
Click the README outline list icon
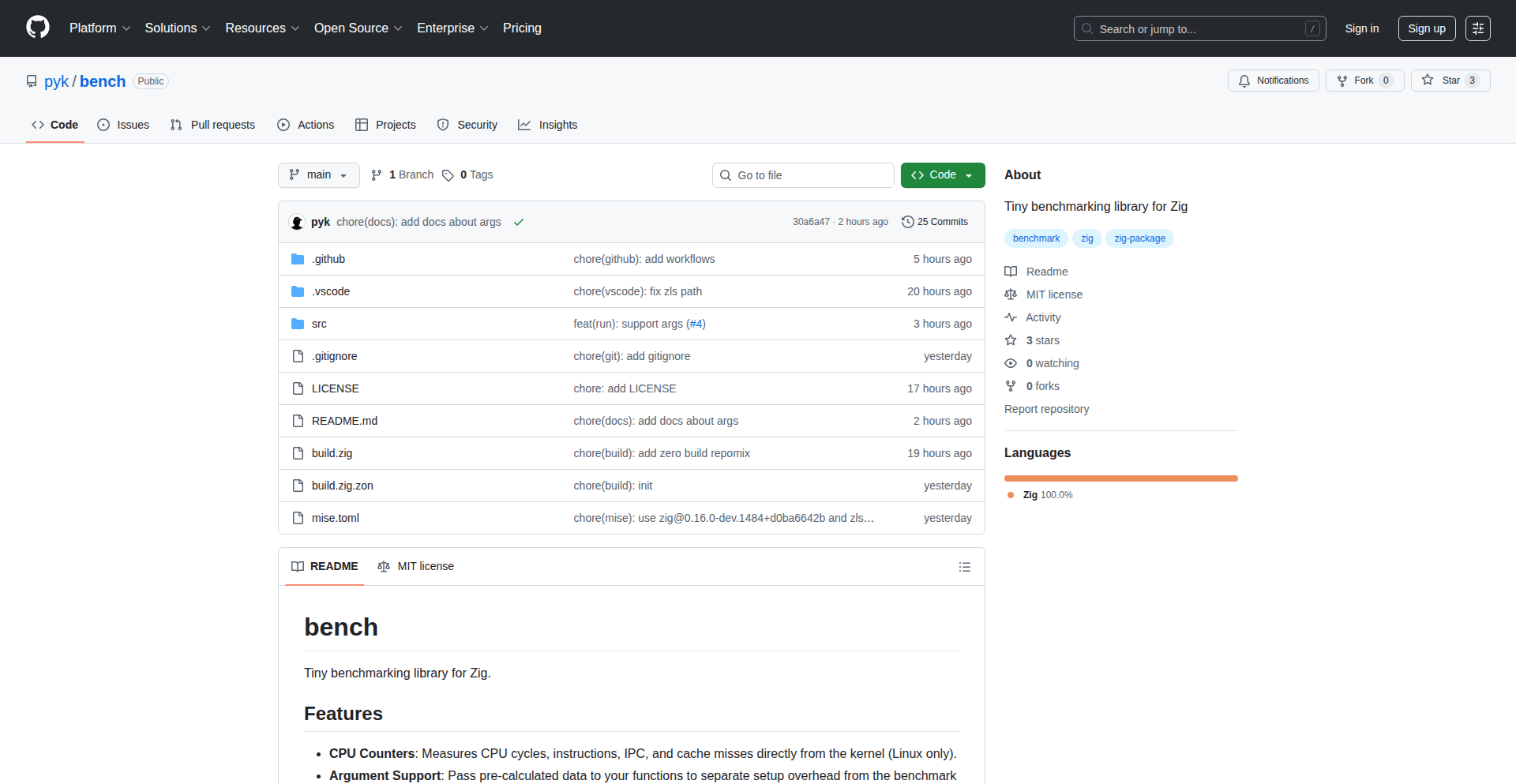point(964,567)
